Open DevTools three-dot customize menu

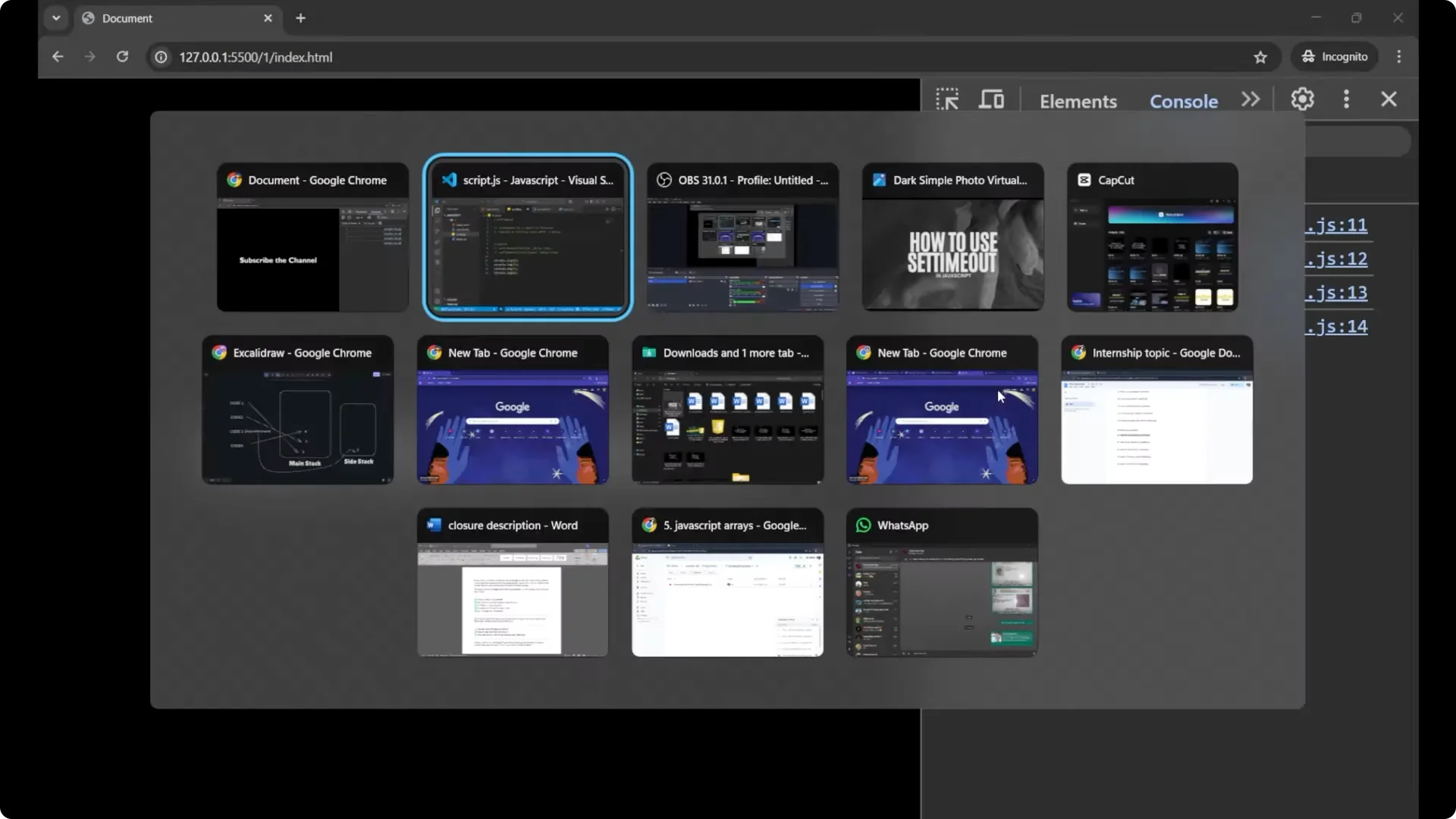click(x=1346, y=99)
